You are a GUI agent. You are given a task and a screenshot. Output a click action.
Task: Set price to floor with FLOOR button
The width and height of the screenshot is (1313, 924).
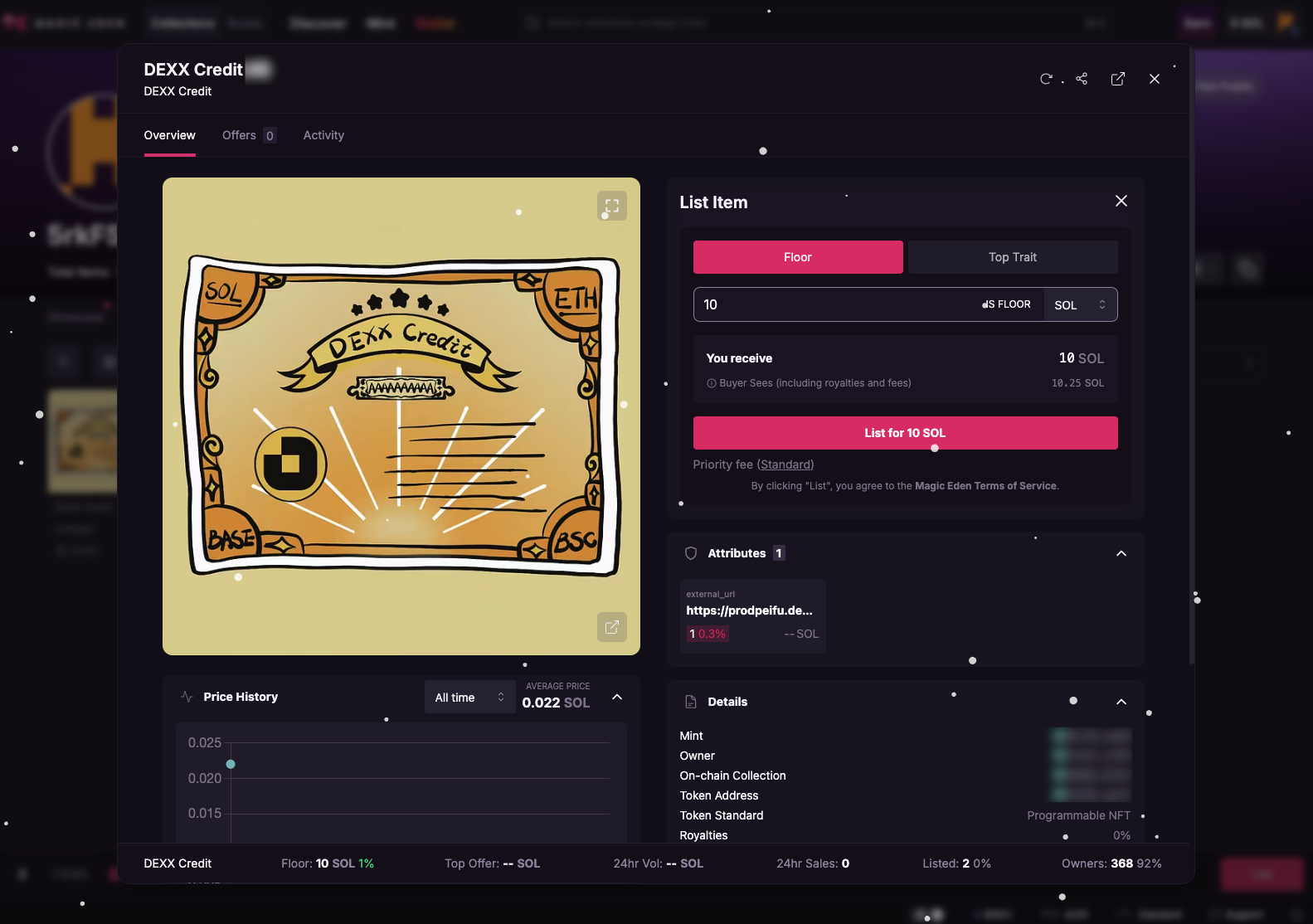(x=1008, y=304)
